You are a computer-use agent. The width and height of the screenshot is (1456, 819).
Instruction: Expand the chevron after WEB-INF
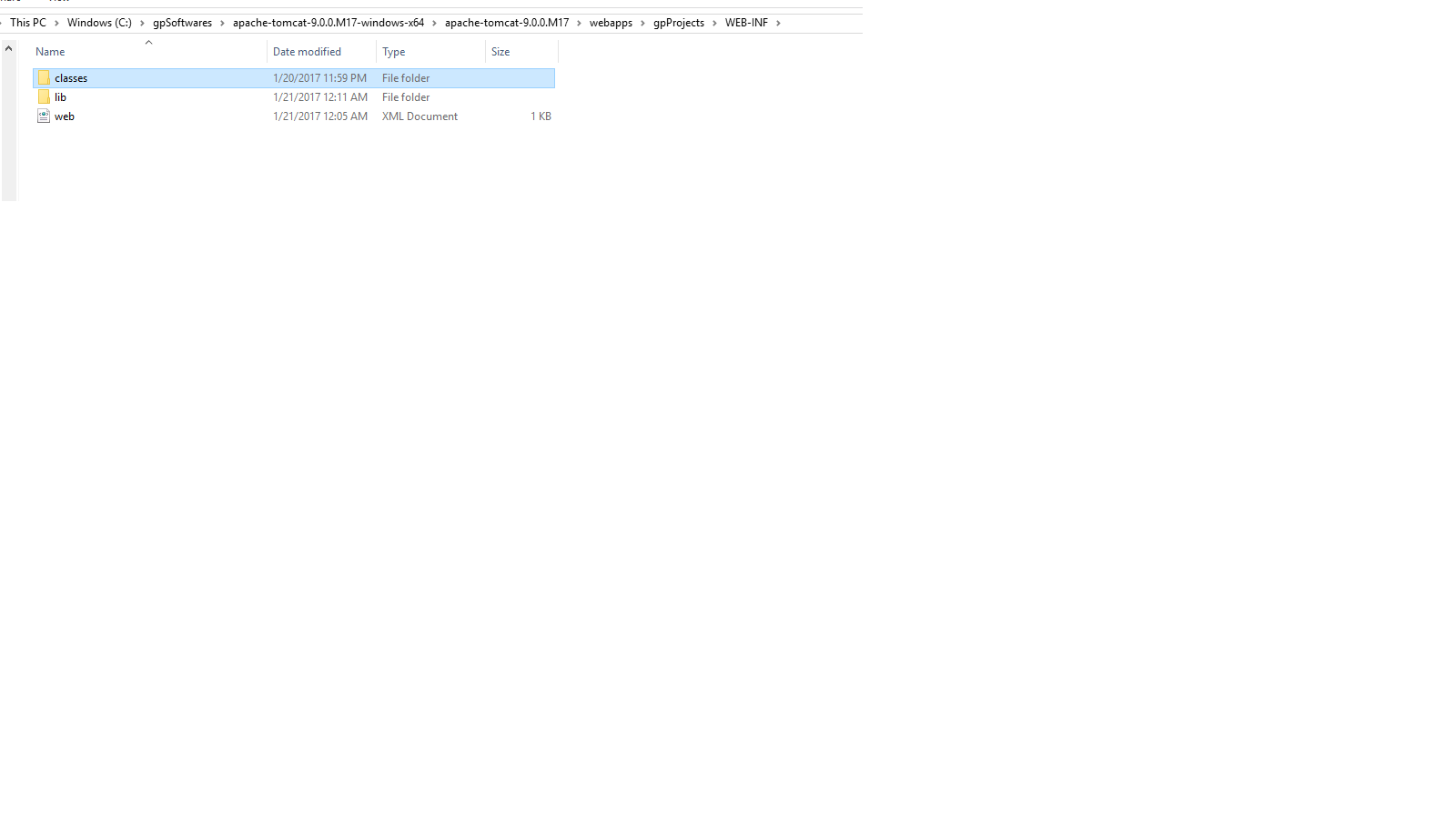point(778,23)
